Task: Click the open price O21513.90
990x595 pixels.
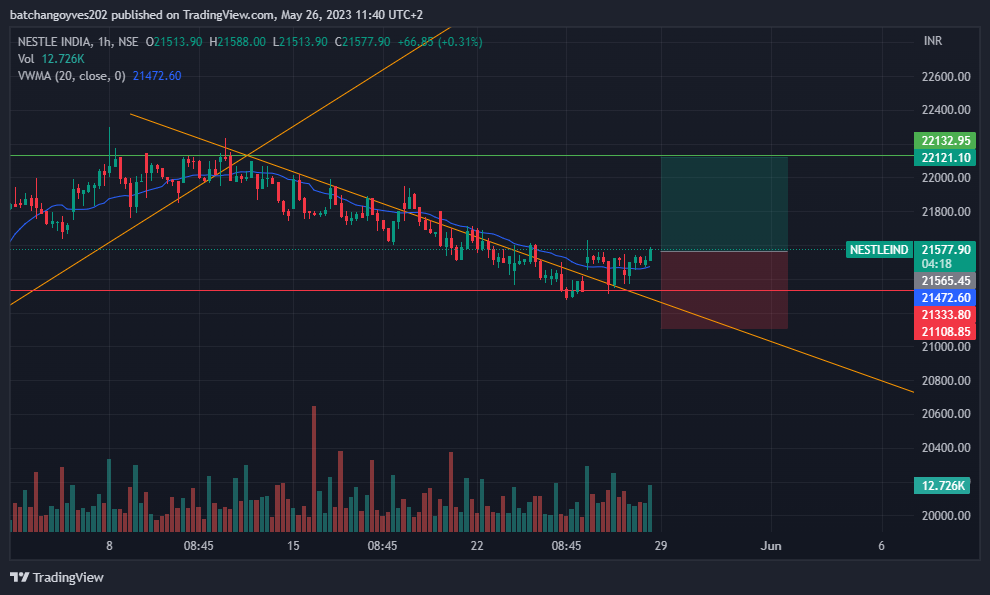Action: [x=174, y=42]
